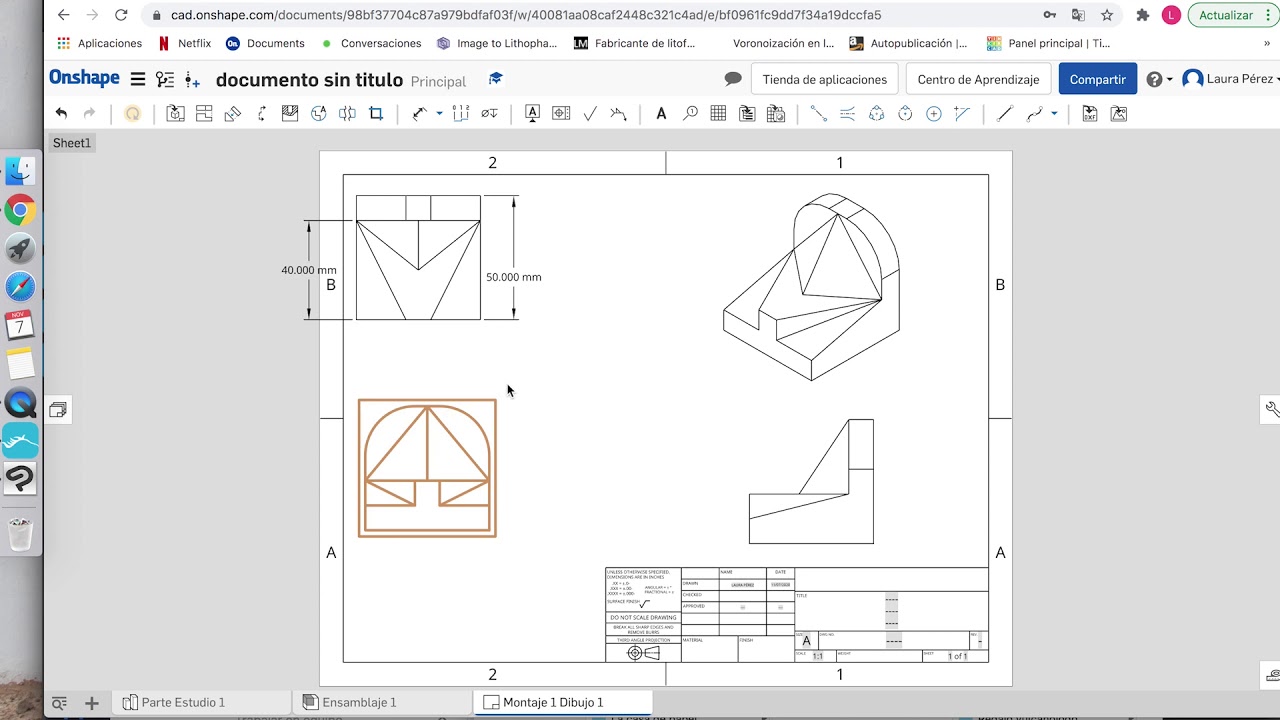Click the Onshape logo
Viewport: 1280px width, 720px height.
click(84, 78)
